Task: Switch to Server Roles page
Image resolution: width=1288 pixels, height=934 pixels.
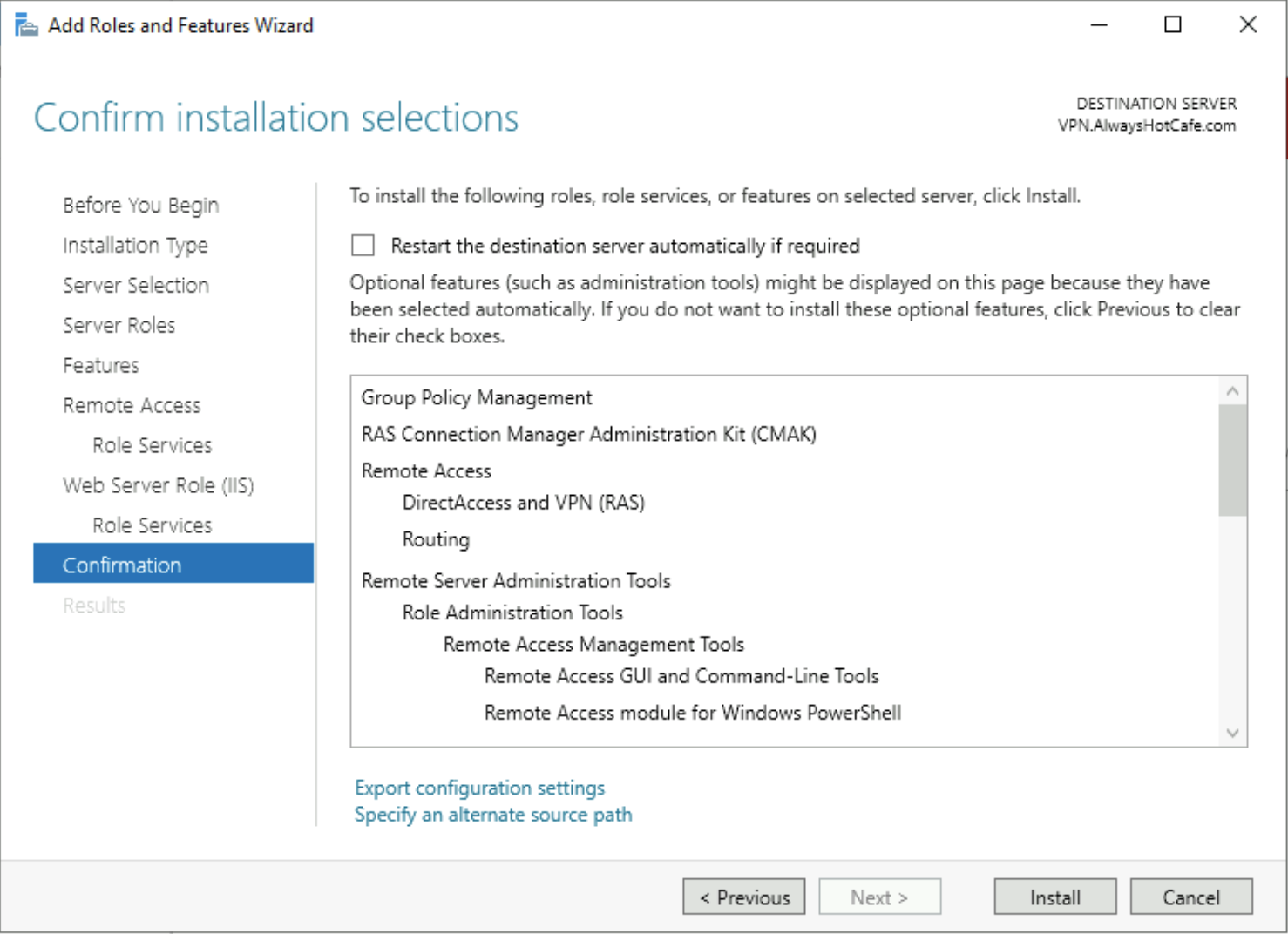Action: tap(119, 325)
